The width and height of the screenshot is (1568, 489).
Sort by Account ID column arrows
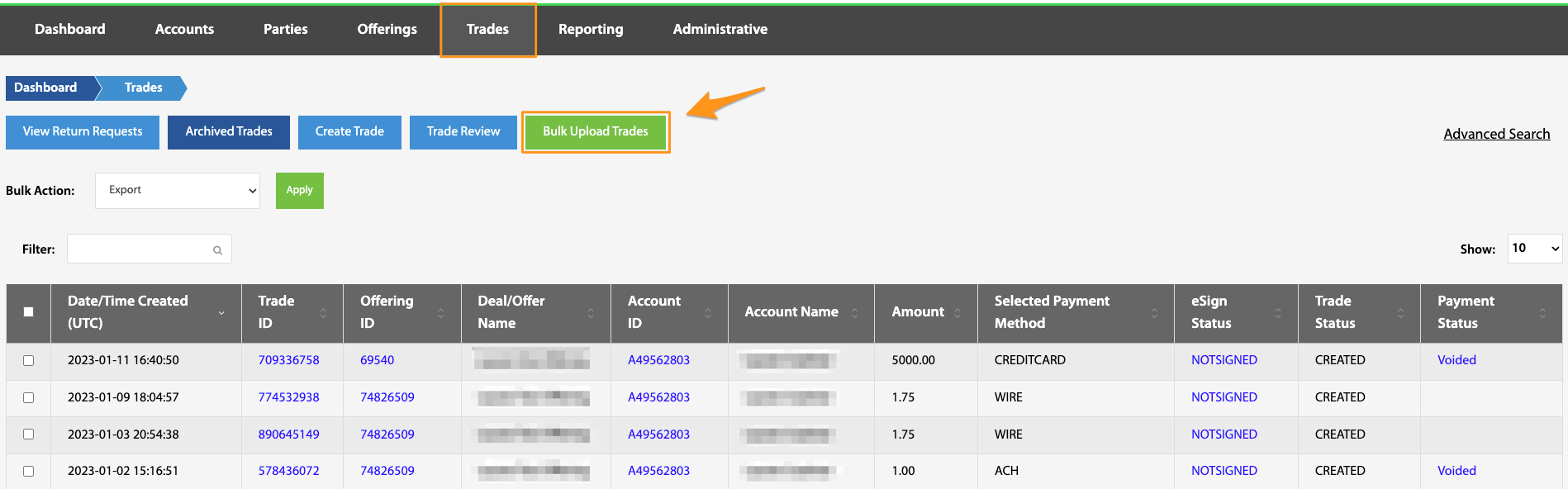click(x=708, y=313)
